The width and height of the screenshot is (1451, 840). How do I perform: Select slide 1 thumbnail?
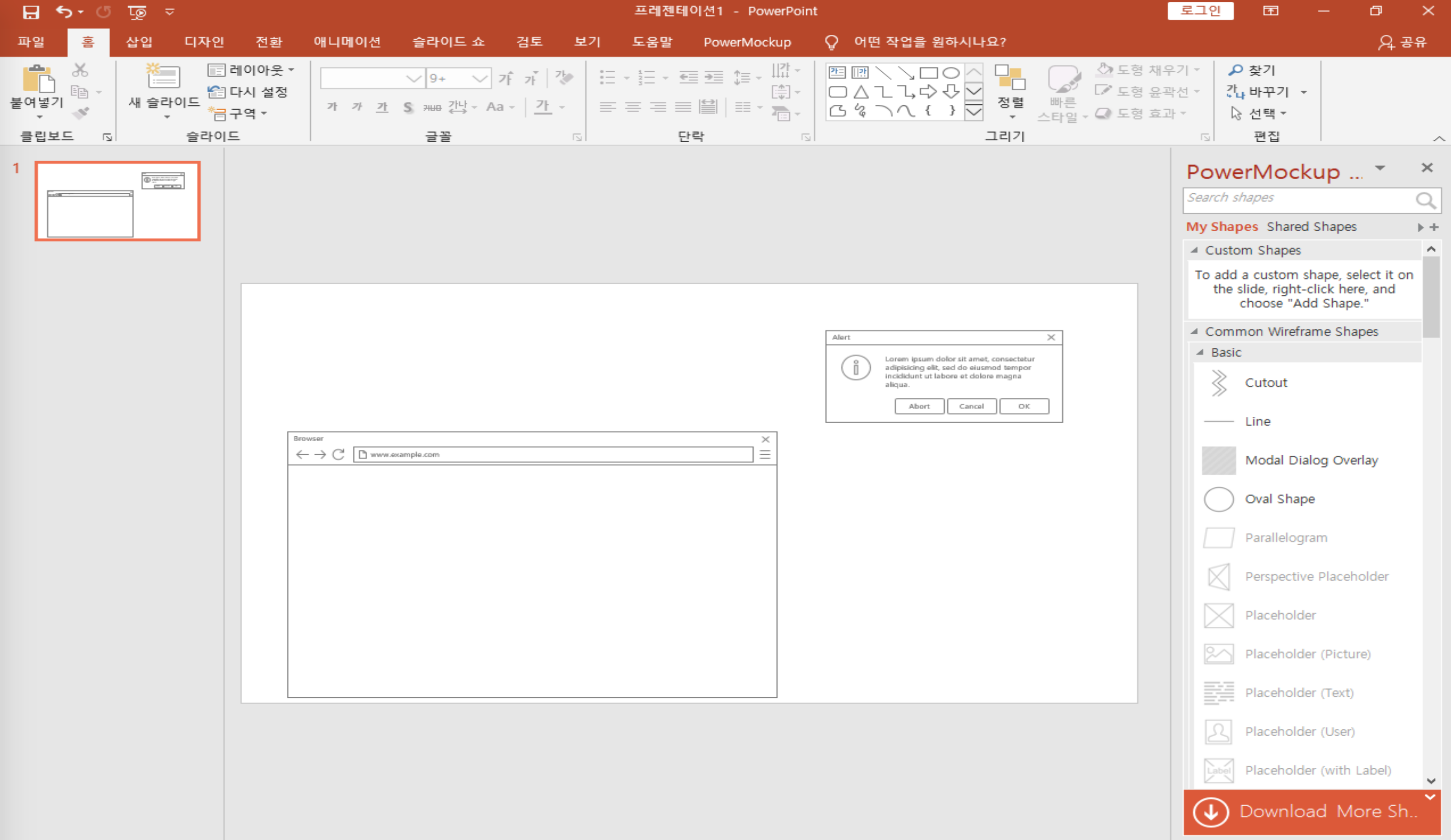(117, 201)
